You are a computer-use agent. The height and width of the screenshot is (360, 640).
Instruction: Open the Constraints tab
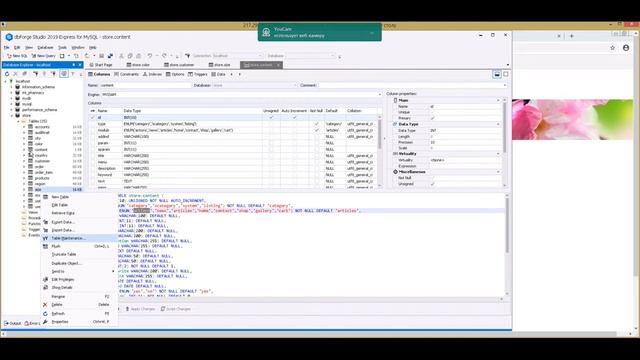(127, 74)
